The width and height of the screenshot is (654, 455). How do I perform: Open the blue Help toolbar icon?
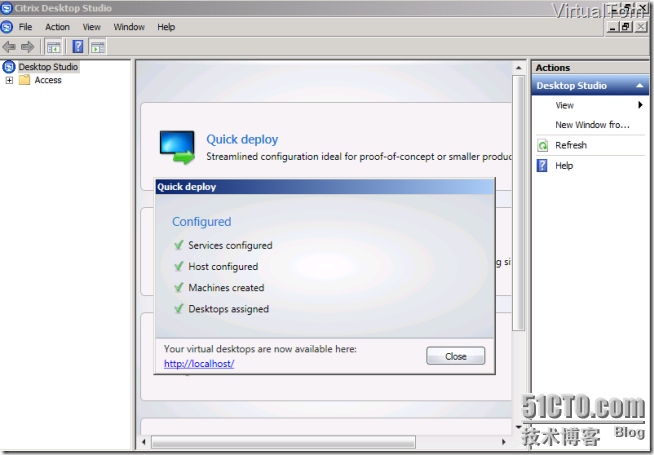point(78,46)
